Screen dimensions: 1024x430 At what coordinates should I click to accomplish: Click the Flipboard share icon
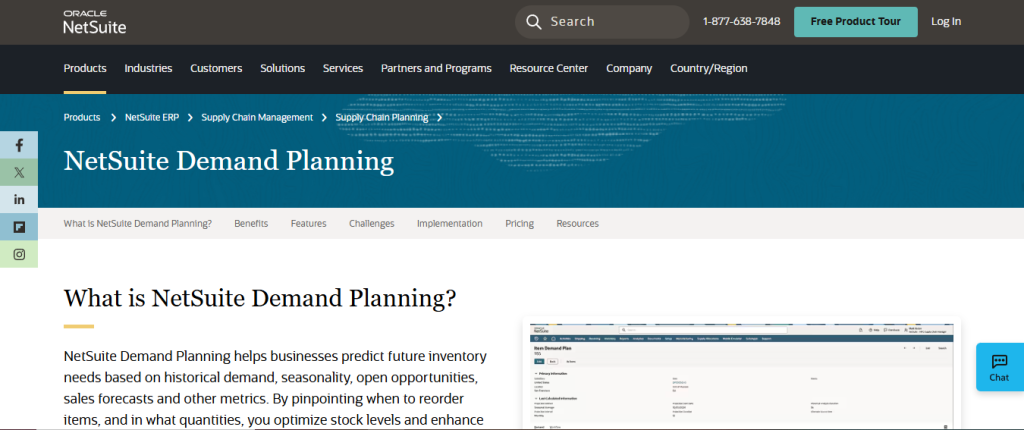19,227
